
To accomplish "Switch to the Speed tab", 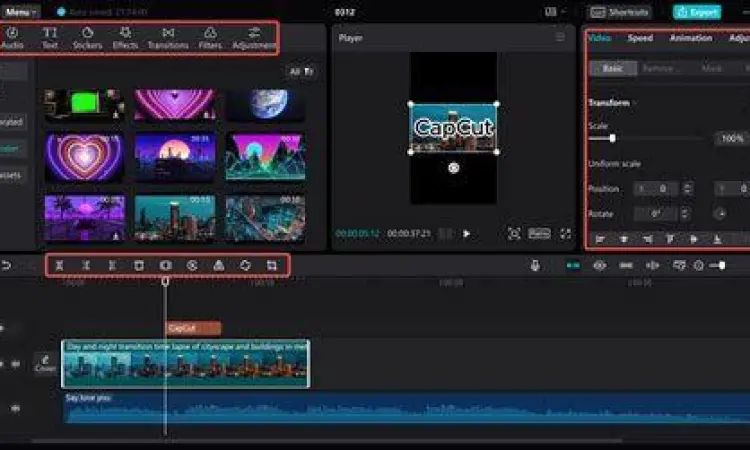I will tap(640, 38).
